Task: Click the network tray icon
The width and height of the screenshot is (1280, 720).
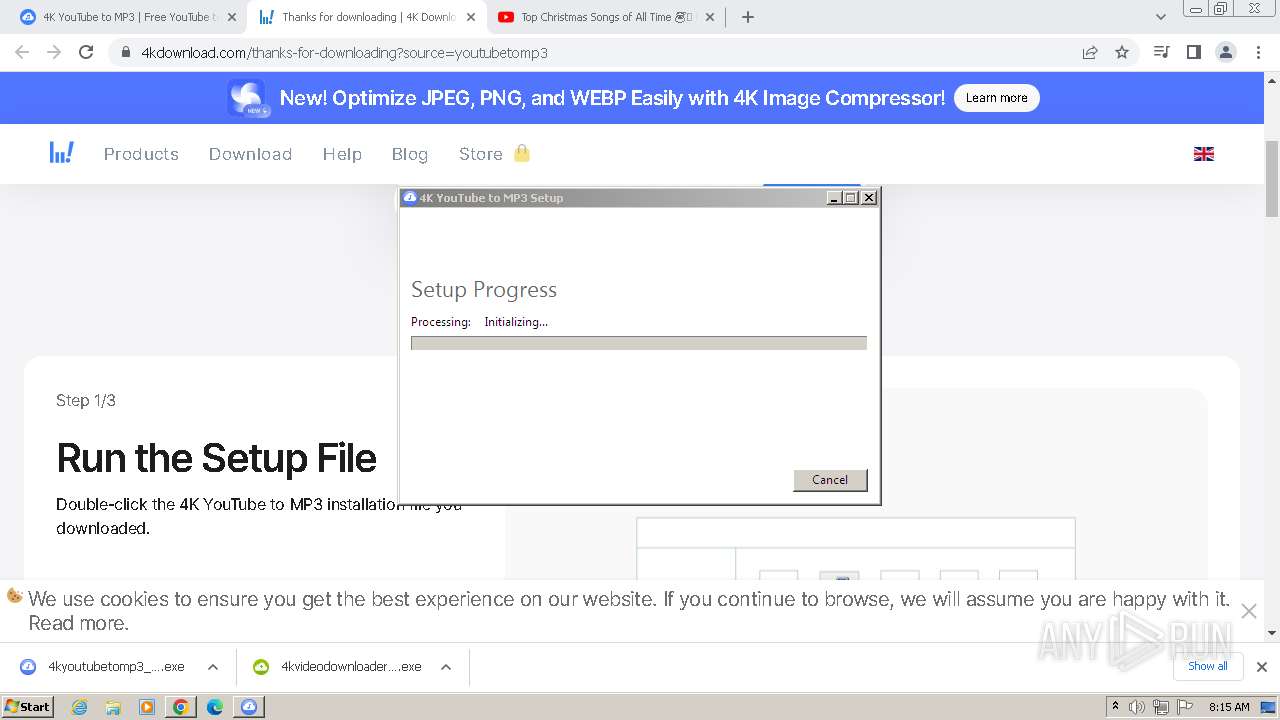Action: 1161,707
